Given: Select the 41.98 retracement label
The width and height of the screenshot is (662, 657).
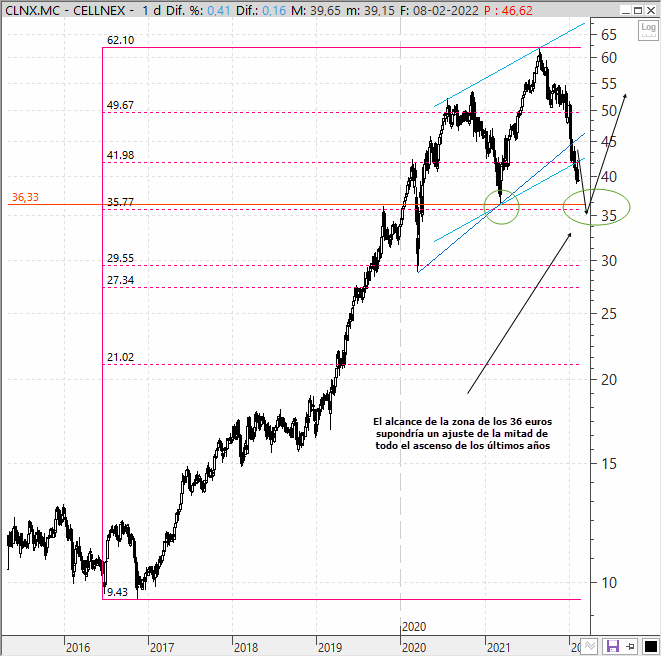Looking at the screenshot, I should (120, 155).
